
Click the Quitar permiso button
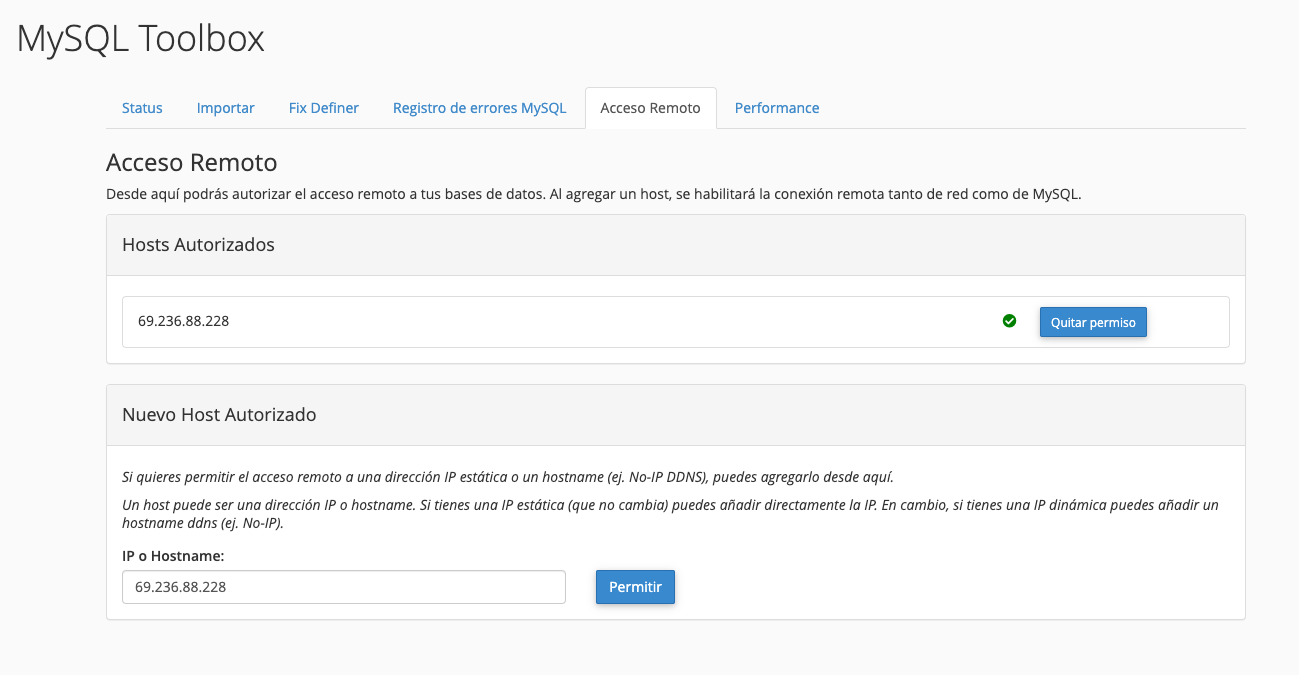1093,322
